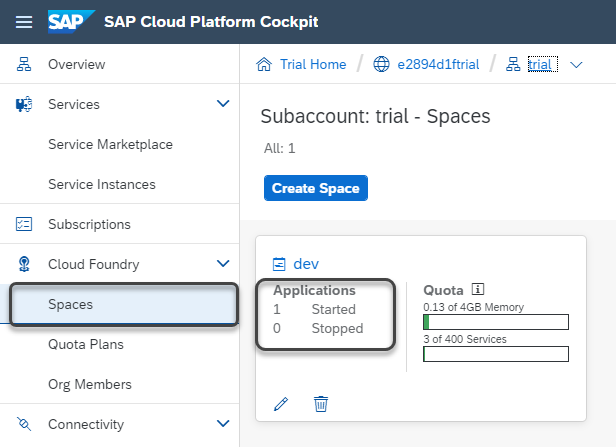Image resolution: width=616 pixels, height=447 pixels.
Task: Click the globe icon beside e2894d1ftrial
Action: tap(381, 64)
